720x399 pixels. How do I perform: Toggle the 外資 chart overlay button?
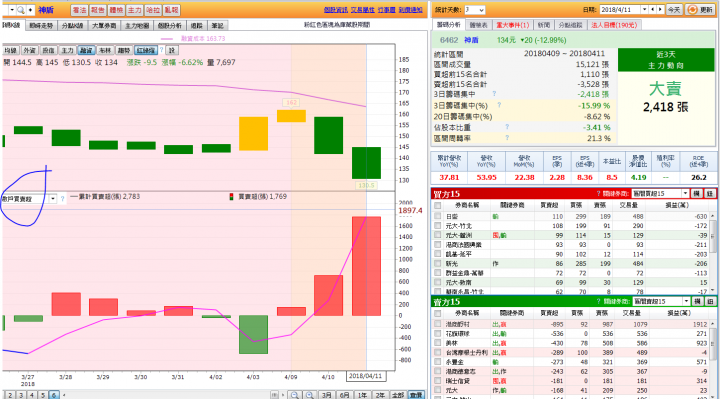[29, 50]
